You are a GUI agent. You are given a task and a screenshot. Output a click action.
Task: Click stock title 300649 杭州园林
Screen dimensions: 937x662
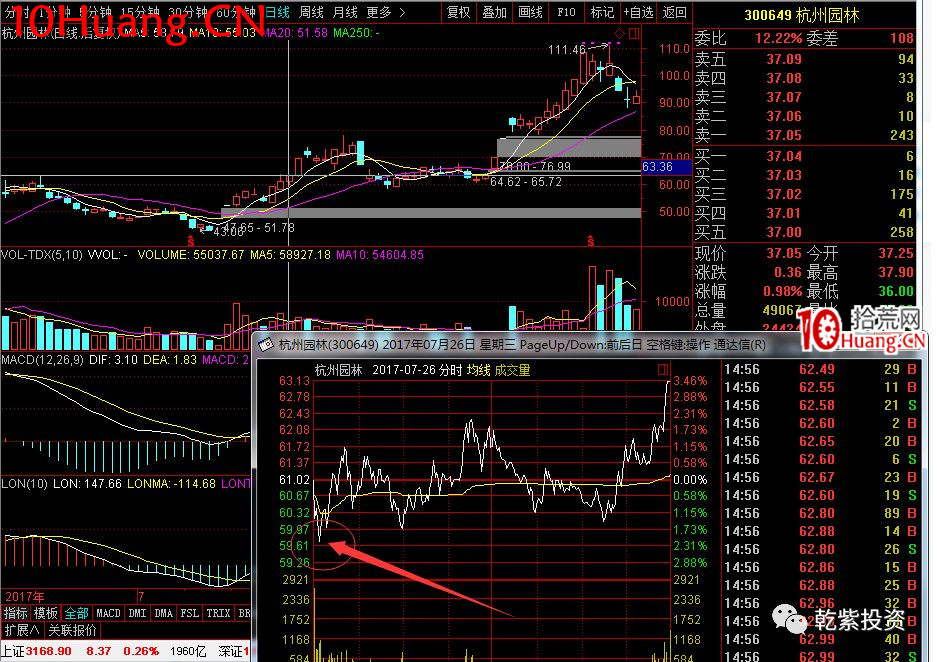[x=801, y=16]
